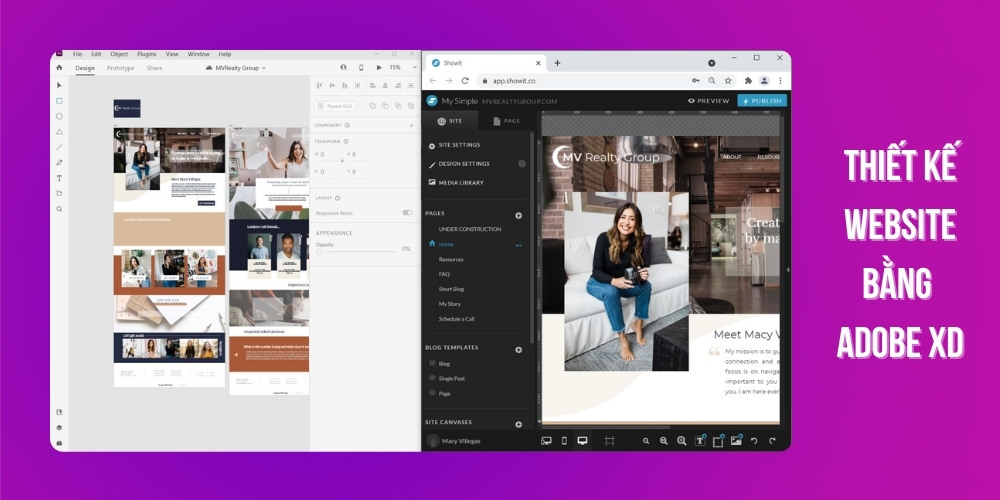
Task: Adjust the Opacity slider in Appearance
Action: pos(357,251)
